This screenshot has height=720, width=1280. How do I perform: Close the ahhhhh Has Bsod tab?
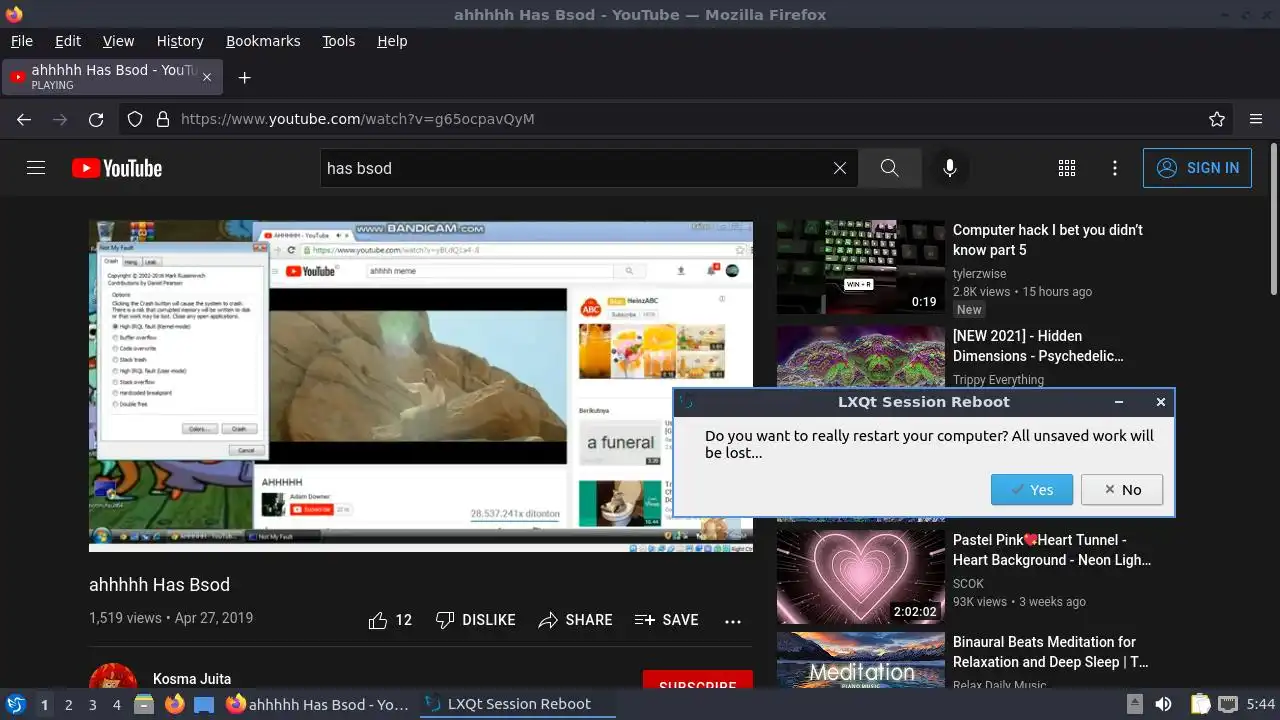207,77
